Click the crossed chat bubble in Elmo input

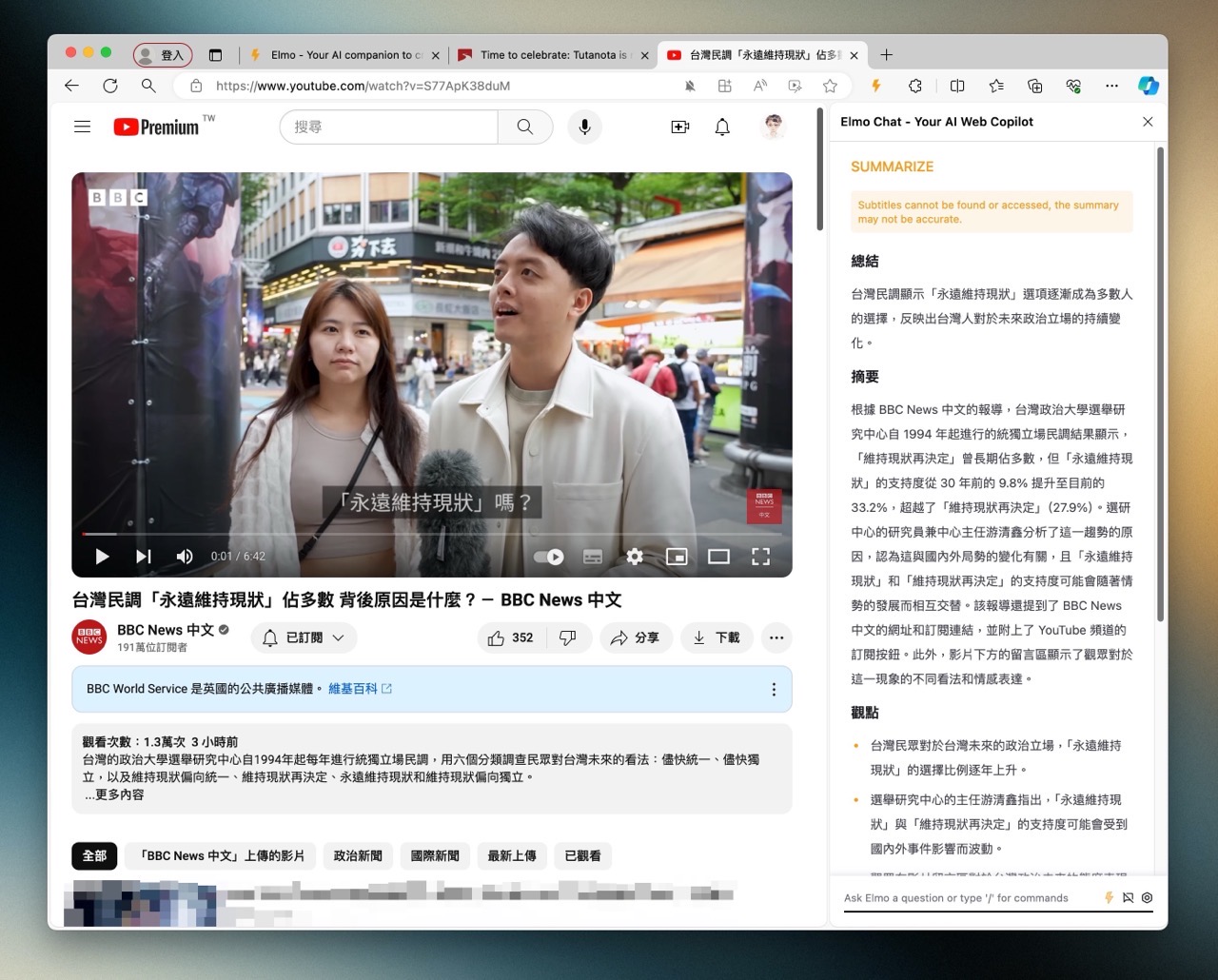1128,897
